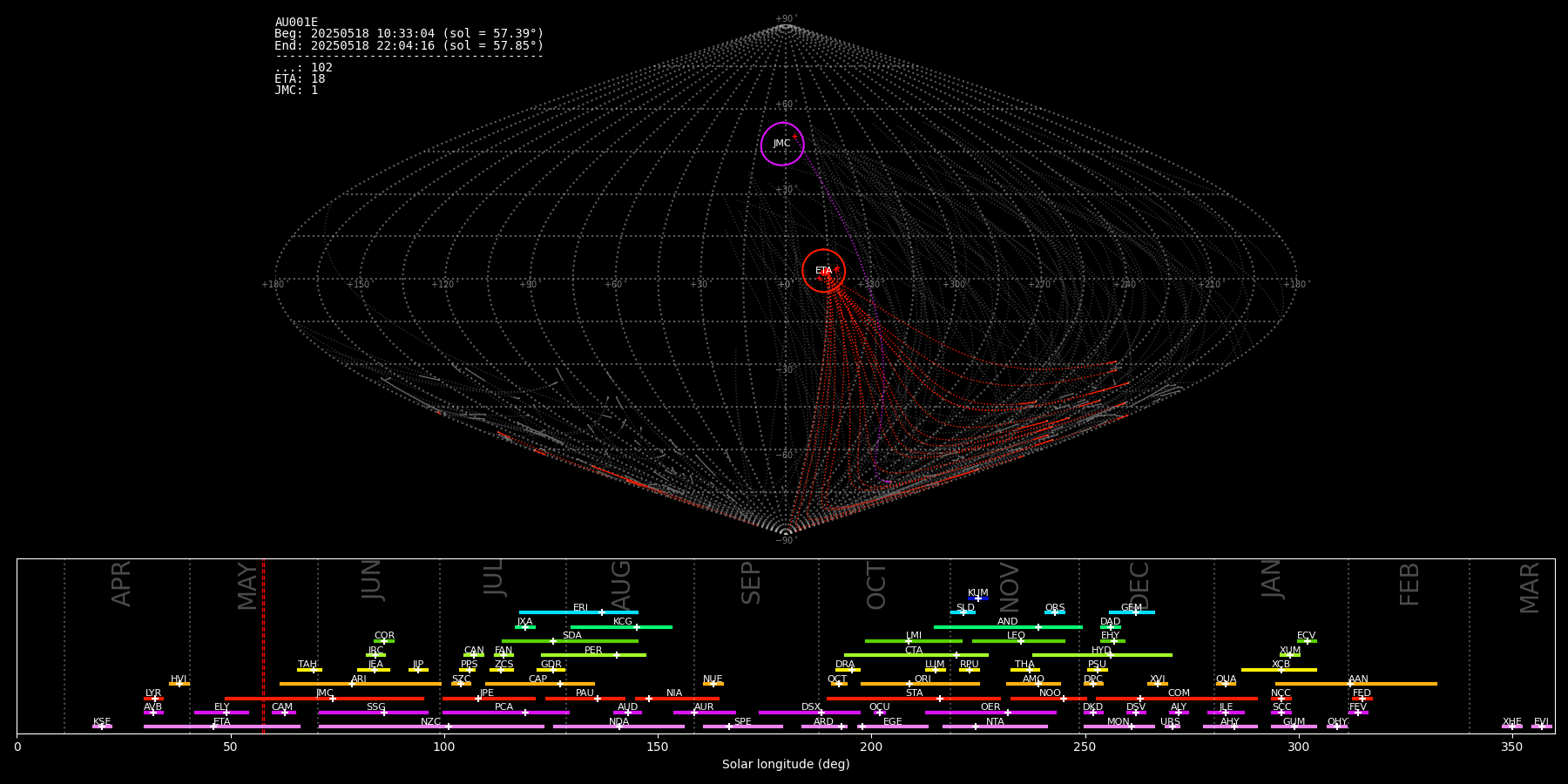The image size is (1568, 784).
Task: Select the ERI shower bar
Action: [x=578, y=612]
